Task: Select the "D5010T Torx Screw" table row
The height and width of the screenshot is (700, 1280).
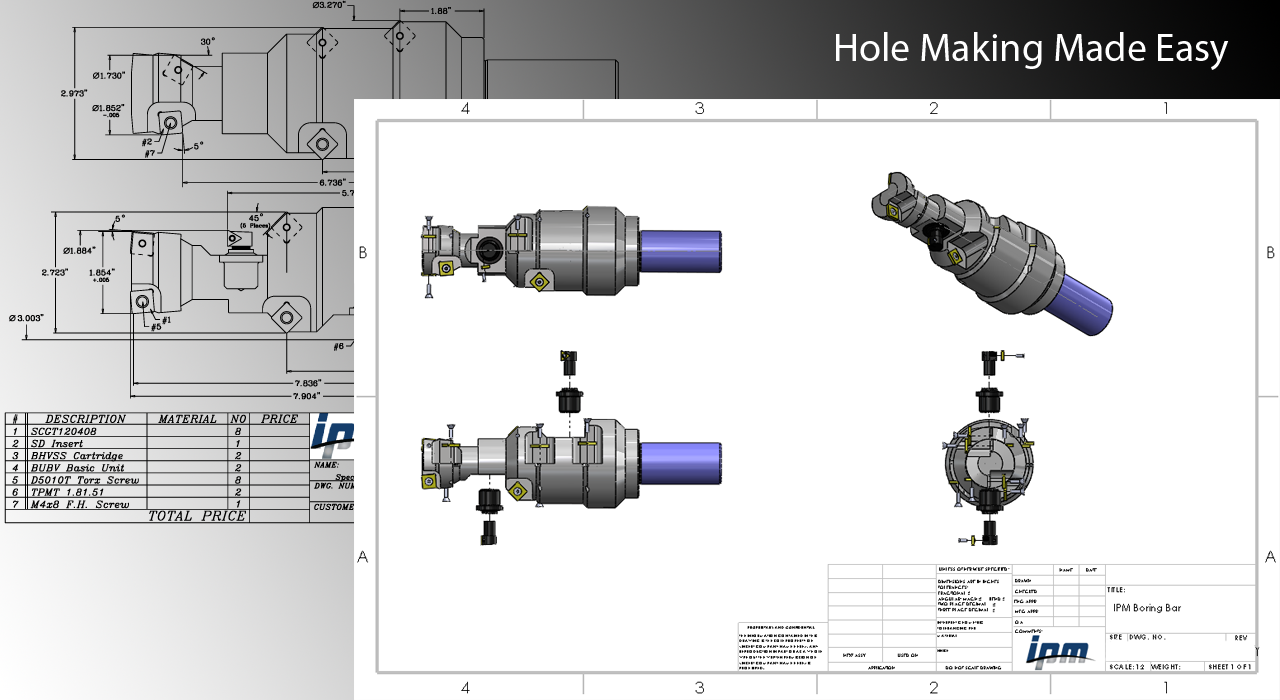Action: pos(85,480)
